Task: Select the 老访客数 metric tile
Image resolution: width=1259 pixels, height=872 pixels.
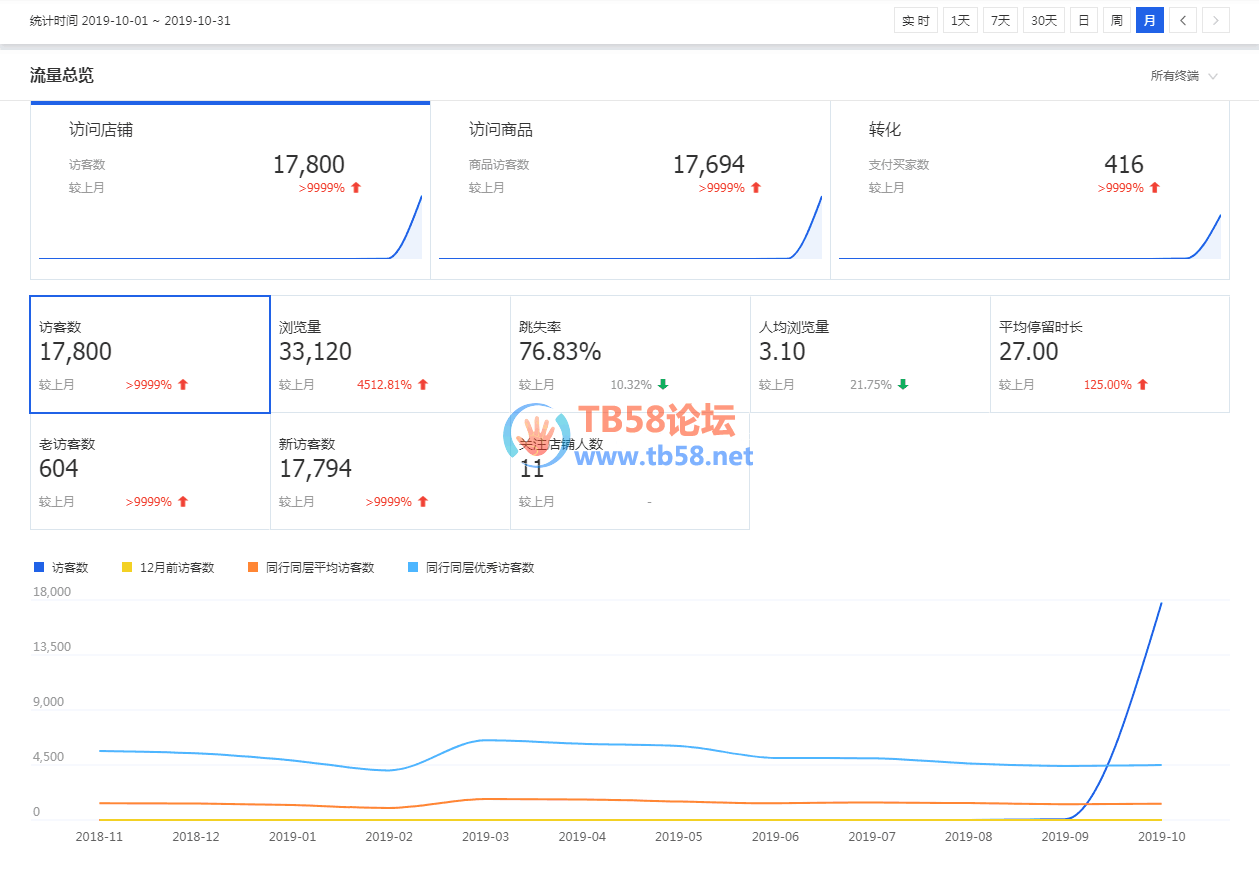Action: coord(150,471)
